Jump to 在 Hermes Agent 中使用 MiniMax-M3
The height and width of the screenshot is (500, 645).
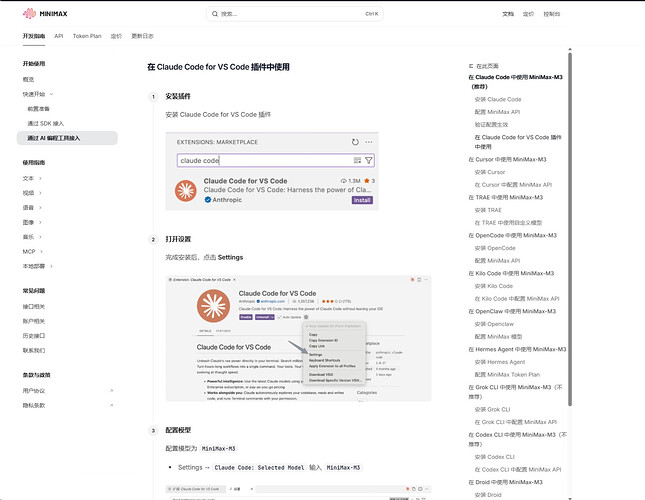click(x=517, y=350)
